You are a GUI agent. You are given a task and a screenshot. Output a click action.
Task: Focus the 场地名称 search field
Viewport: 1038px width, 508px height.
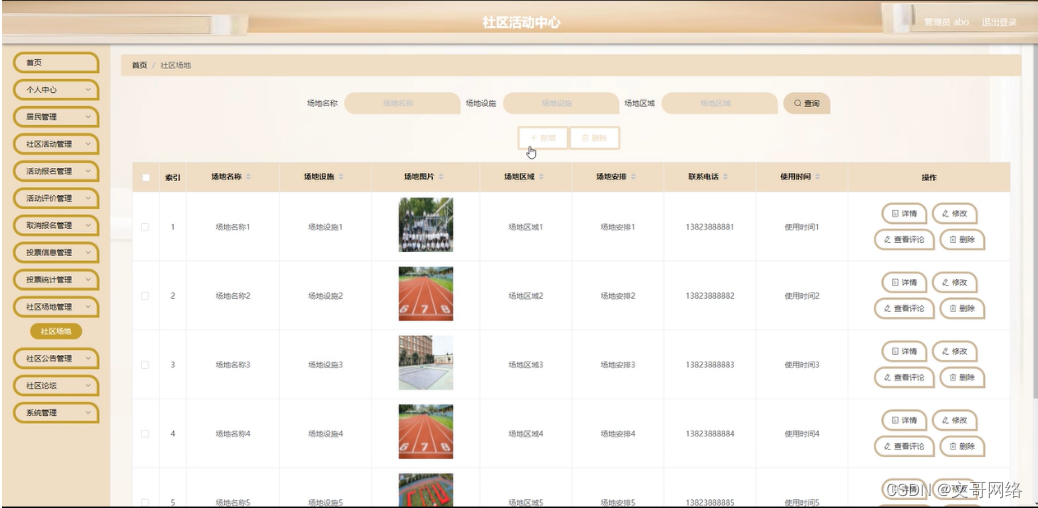pyautogui.click(x=402, y=103)
